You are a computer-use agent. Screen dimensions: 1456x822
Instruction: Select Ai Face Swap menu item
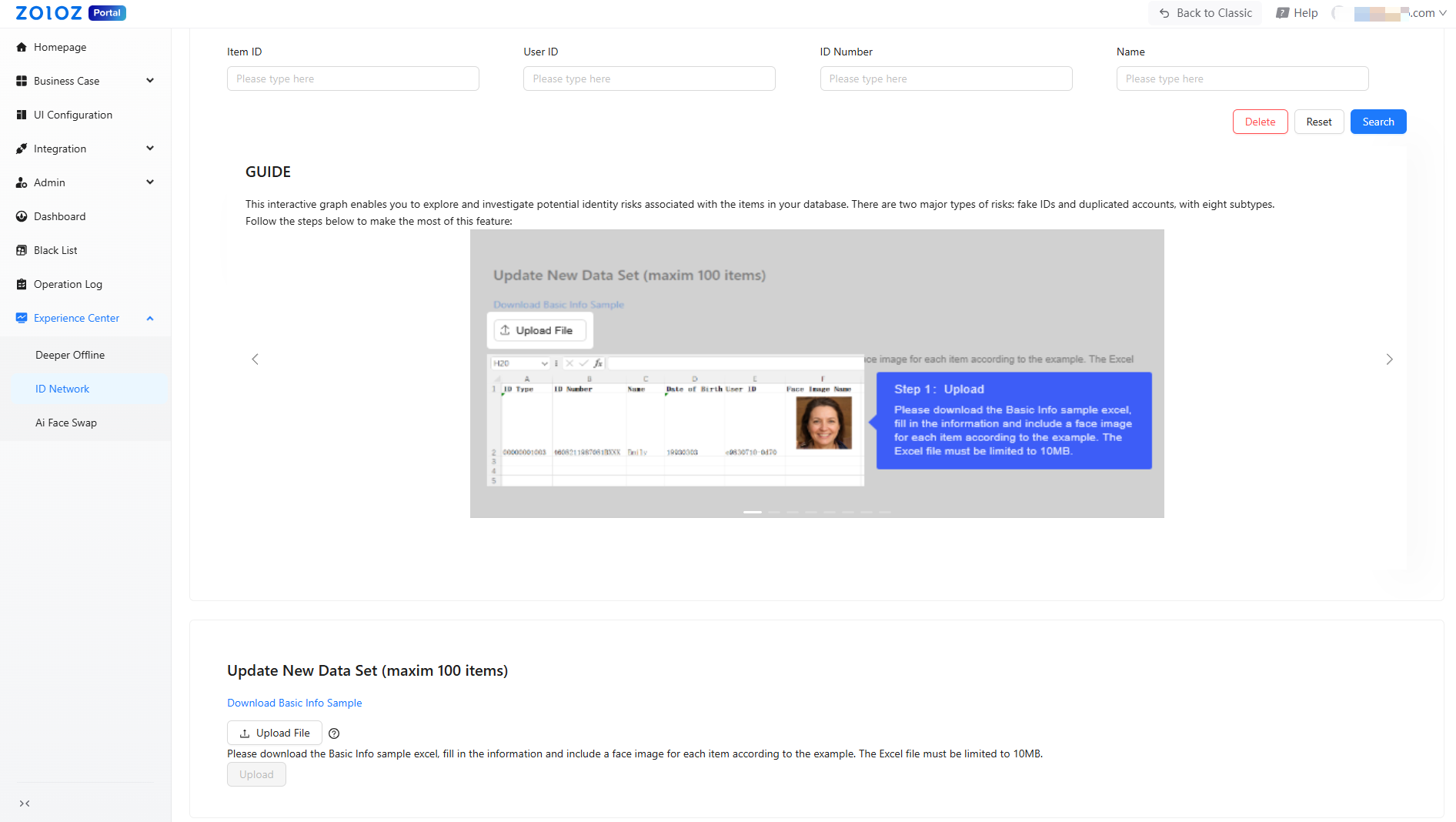(x=66, y=423)
